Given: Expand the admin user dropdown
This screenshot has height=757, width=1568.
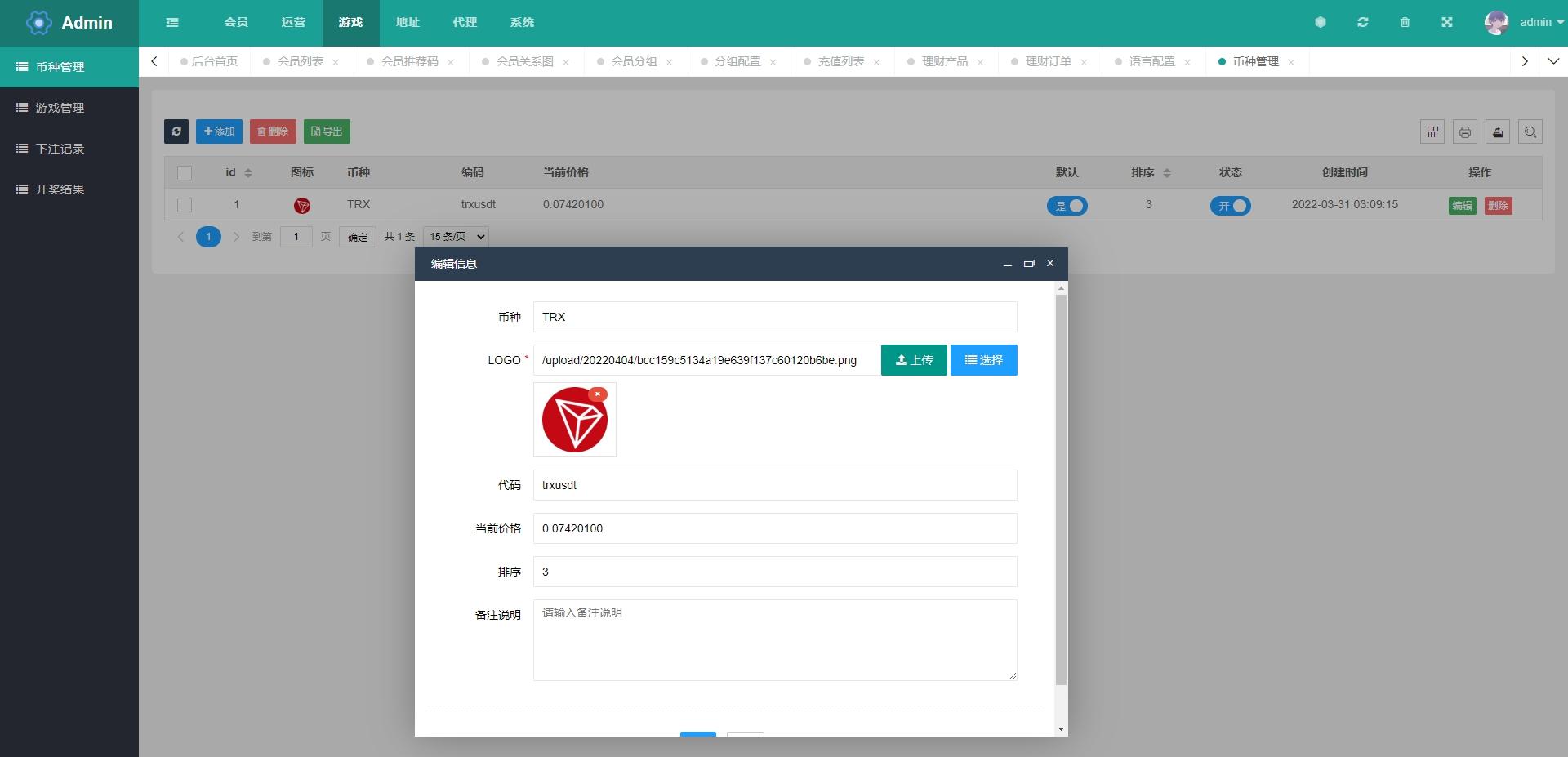Looking at the screenshot, I should (1524, 22).
